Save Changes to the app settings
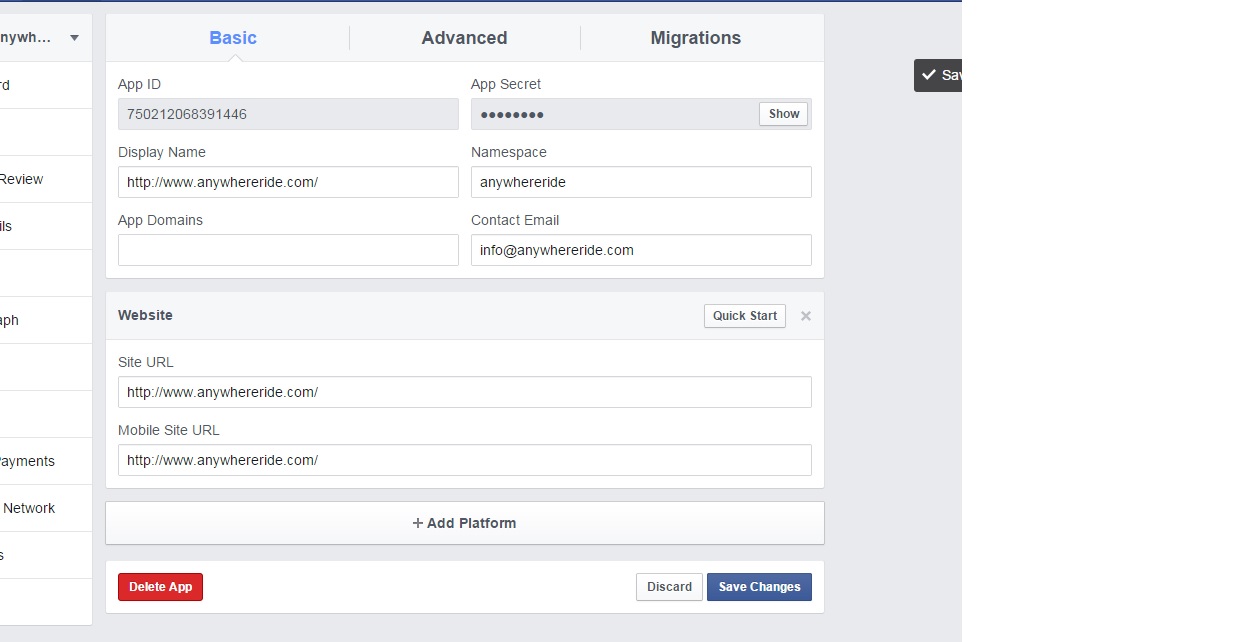This screenshot has width=1254, height=642. point(759,587)
